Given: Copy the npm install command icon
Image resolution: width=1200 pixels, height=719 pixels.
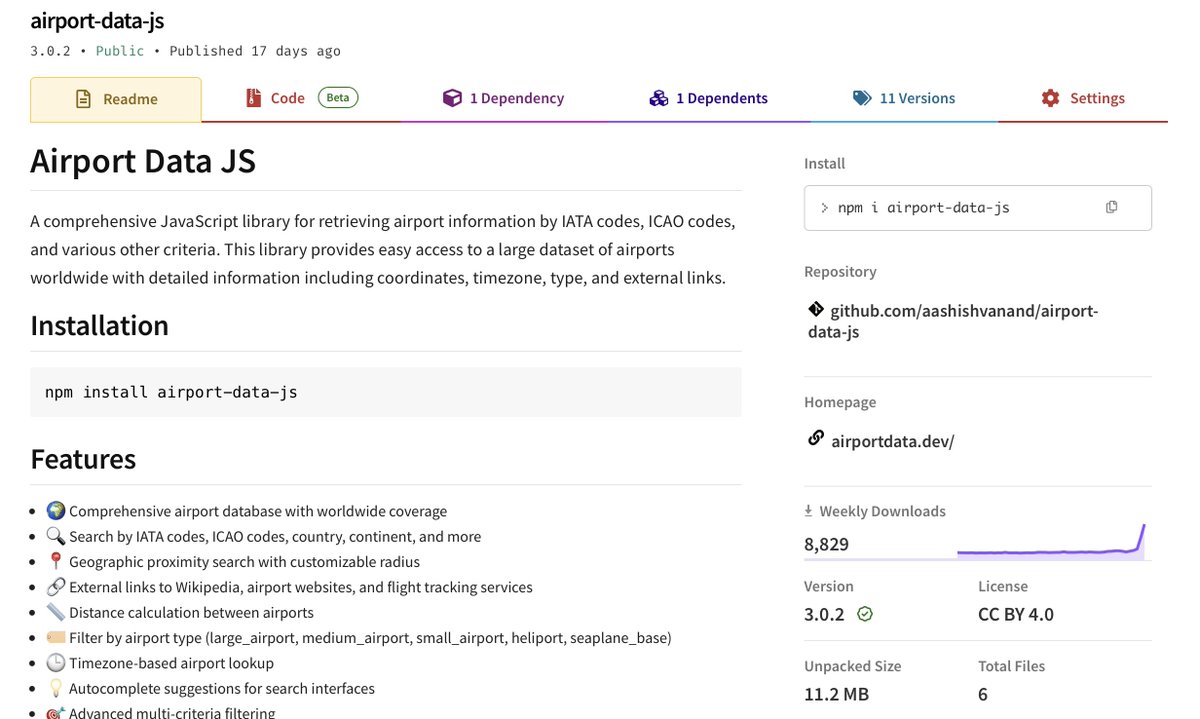Looking at the screenshot, I should [x=1111, y=207].
